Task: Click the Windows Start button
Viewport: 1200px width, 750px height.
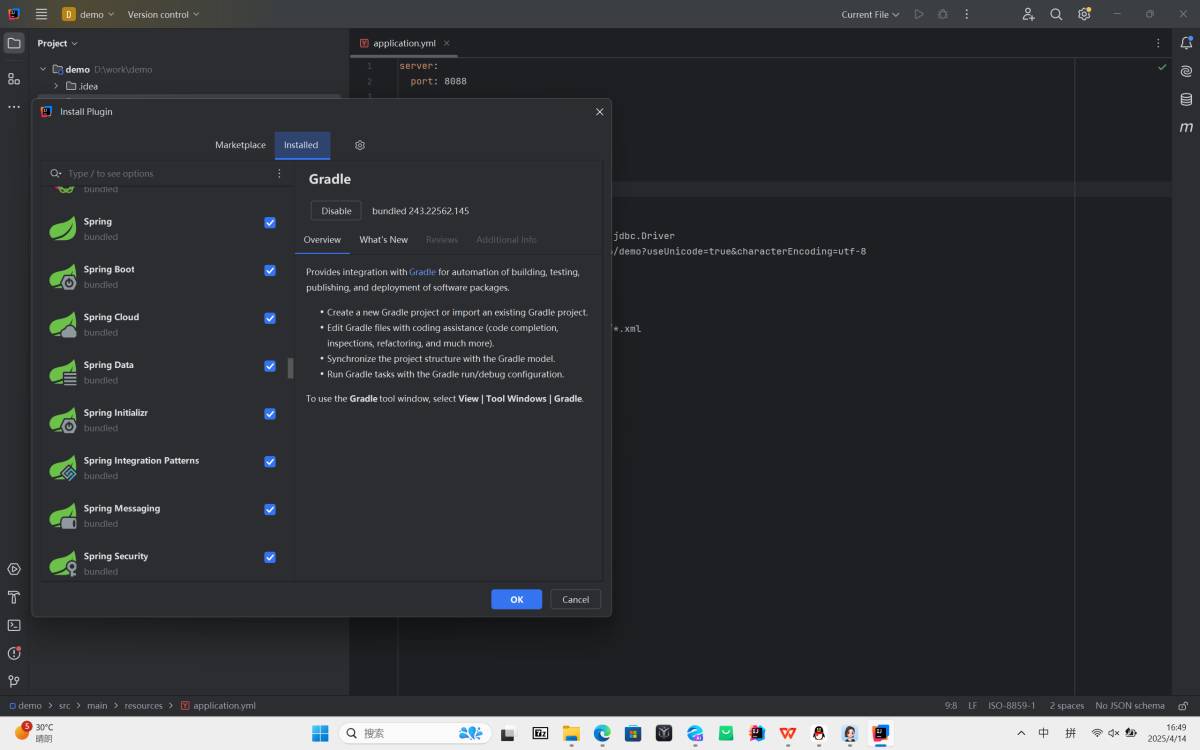Action: pos(320,733)
